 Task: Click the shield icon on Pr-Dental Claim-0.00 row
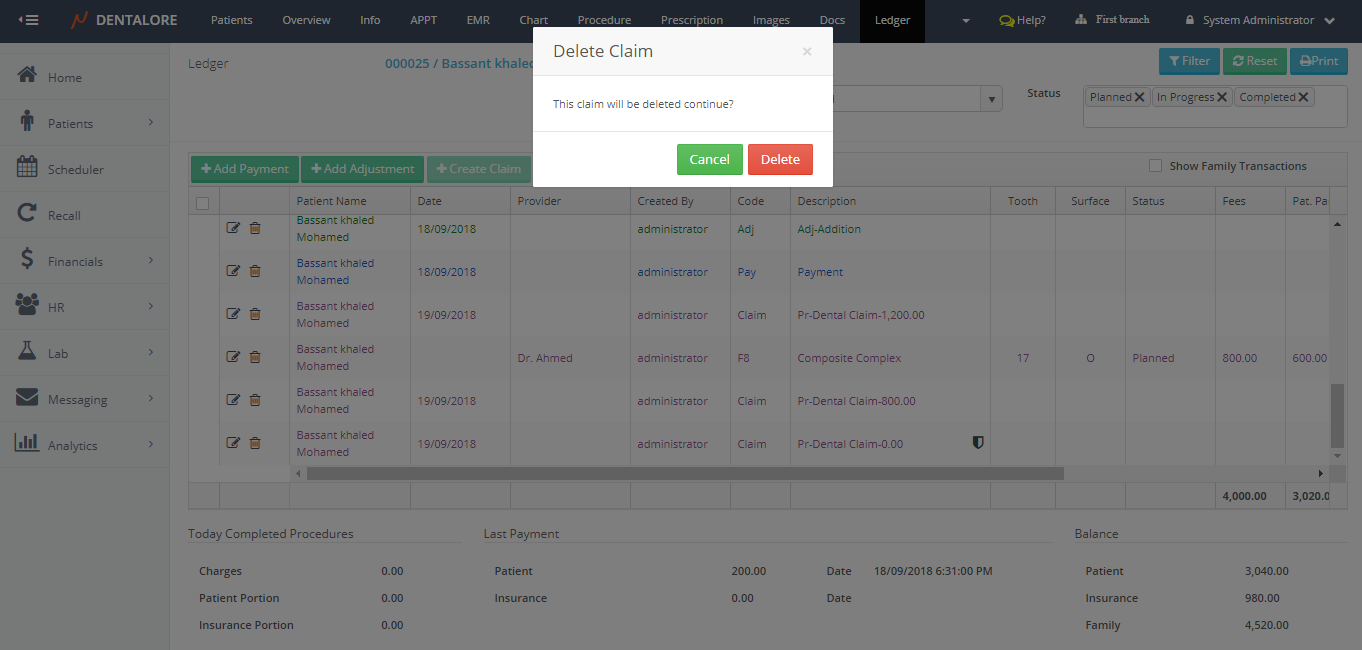[978, 442]
